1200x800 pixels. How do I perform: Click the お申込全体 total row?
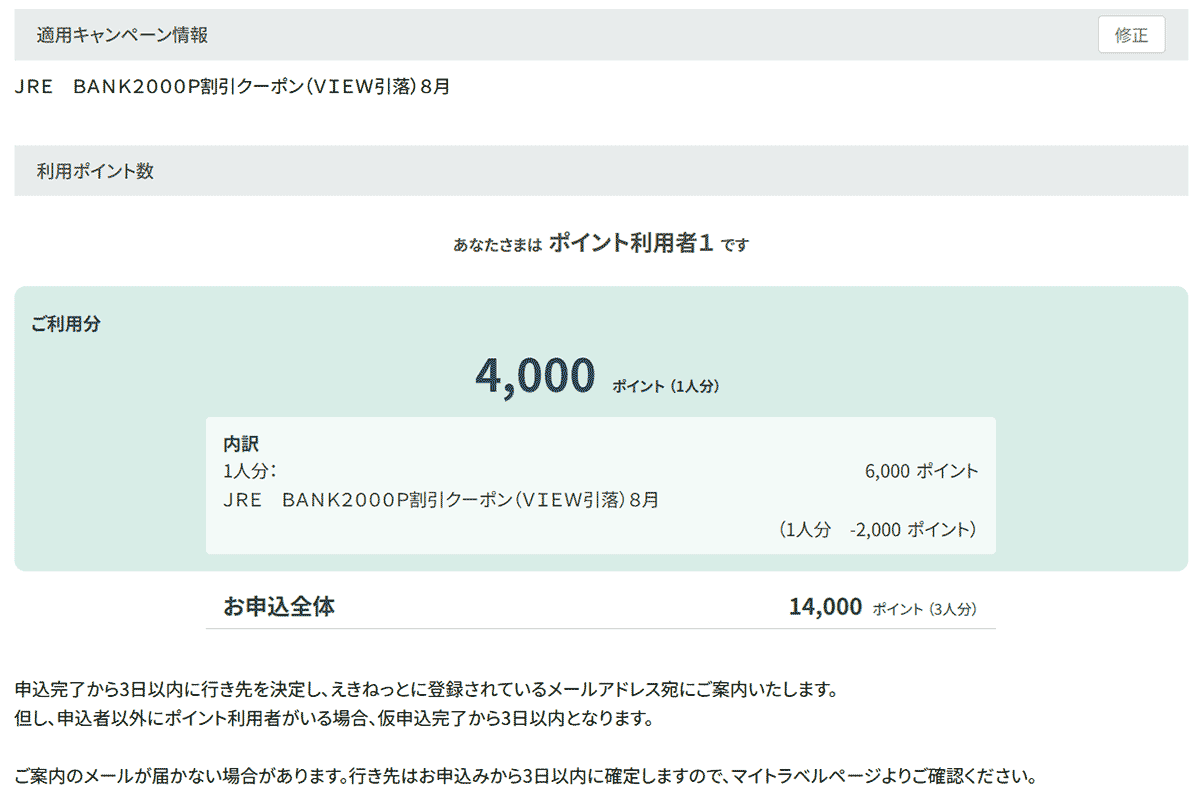click(x=281, y=606)
